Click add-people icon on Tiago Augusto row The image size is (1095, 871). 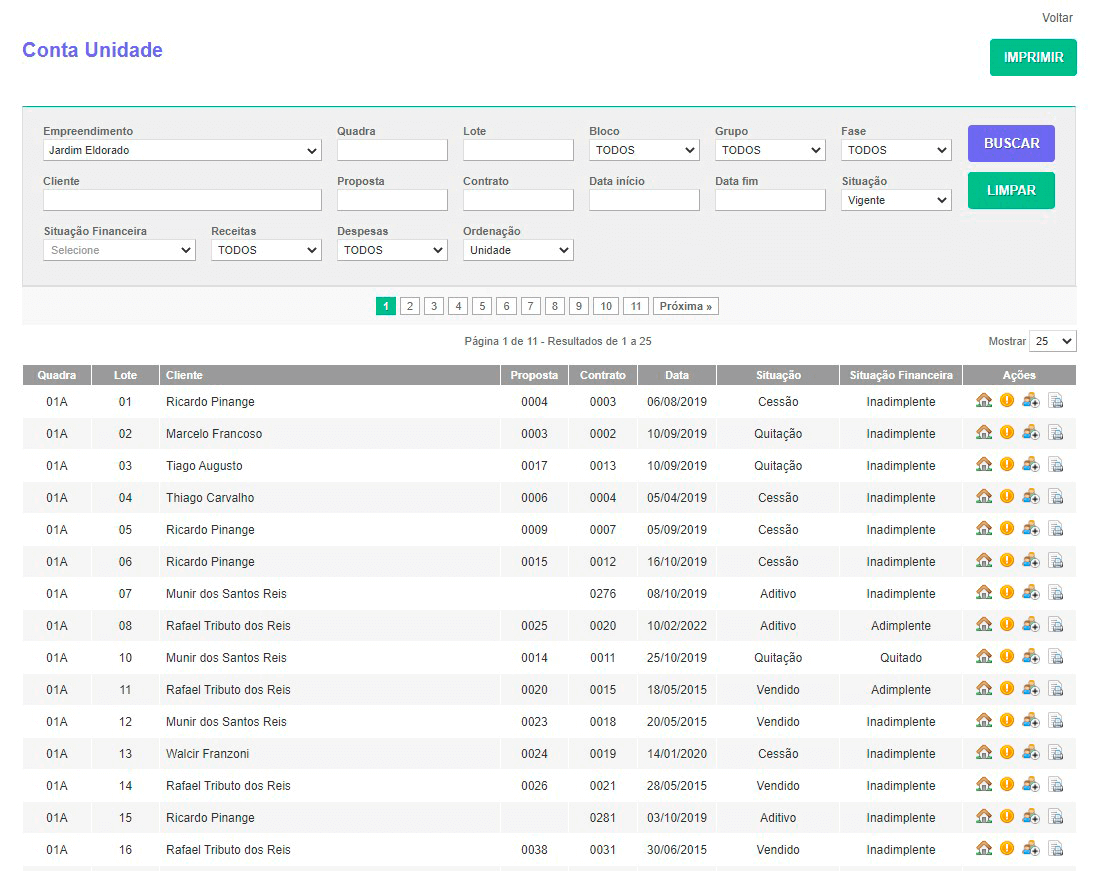(x=1031, y=465)
